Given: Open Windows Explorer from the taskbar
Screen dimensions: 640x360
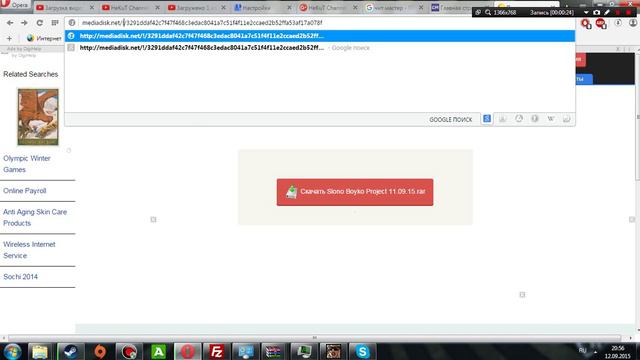Looking at the screenshot, I should 40,351.
